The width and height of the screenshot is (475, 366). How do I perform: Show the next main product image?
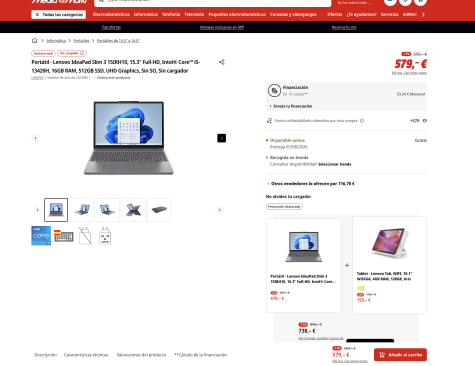222,138
